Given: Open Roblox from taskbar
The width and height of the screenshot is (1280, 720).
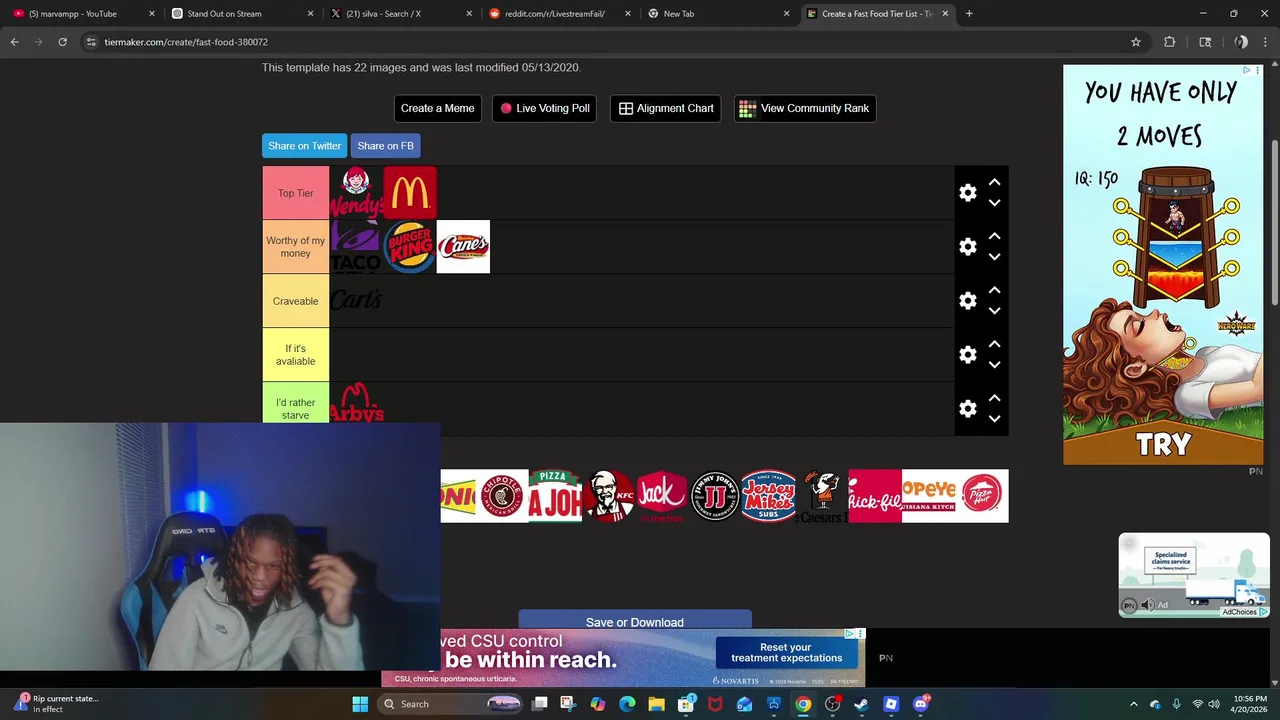Looking at the screenshot, I should tap(891, 704).
